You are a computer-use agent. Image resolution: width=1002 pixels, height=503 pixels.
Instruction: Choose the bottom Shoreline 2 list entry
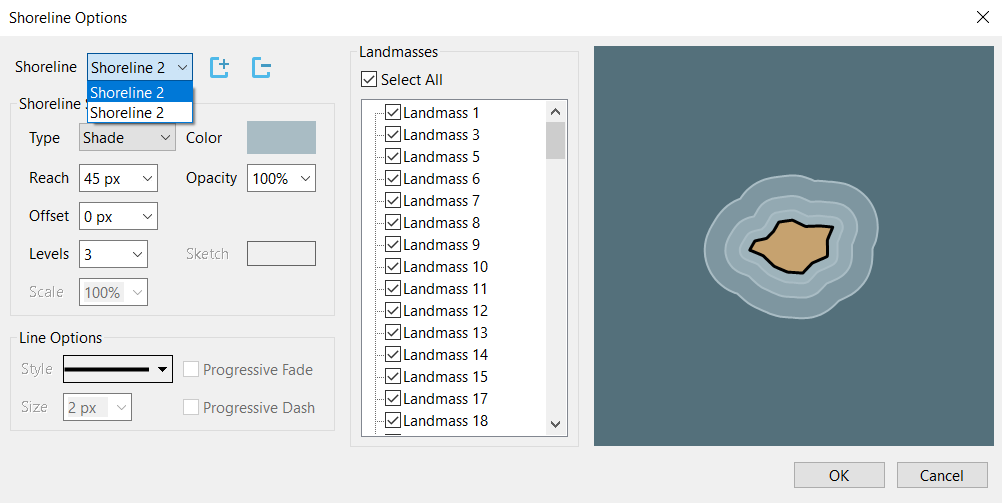140,113
